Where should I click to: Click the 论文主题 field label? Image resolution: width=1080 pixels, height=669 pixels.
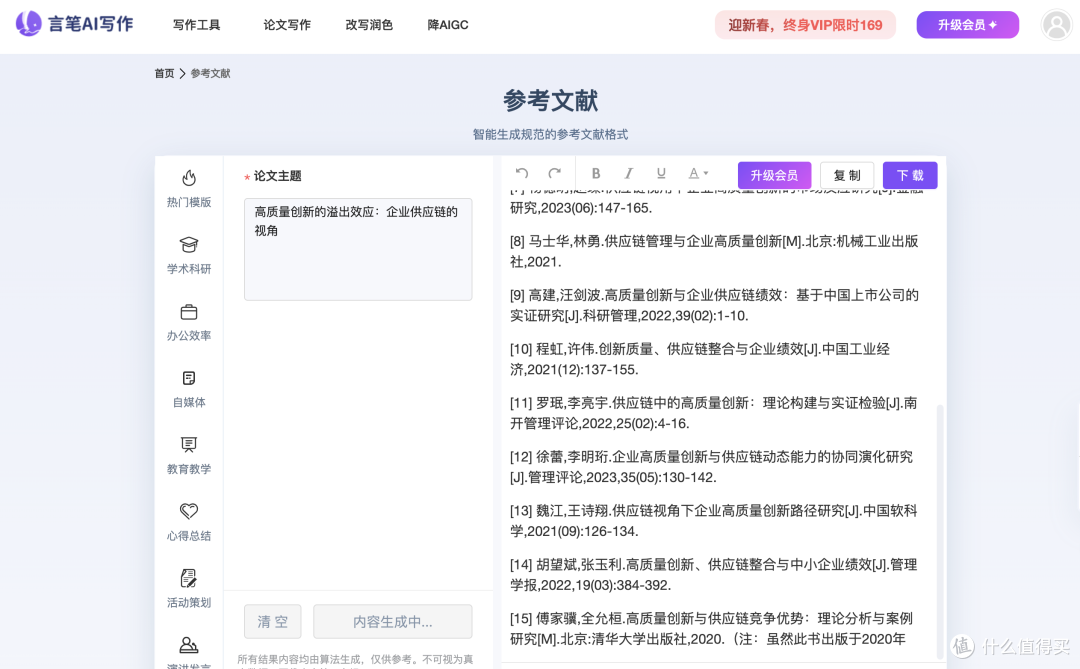tap(278, 176)
